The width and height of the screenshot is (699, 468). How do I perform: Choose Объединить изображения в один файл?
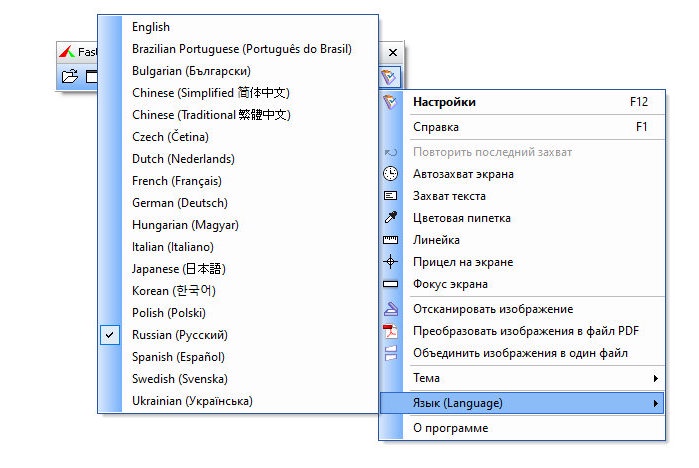click(522, 353)
